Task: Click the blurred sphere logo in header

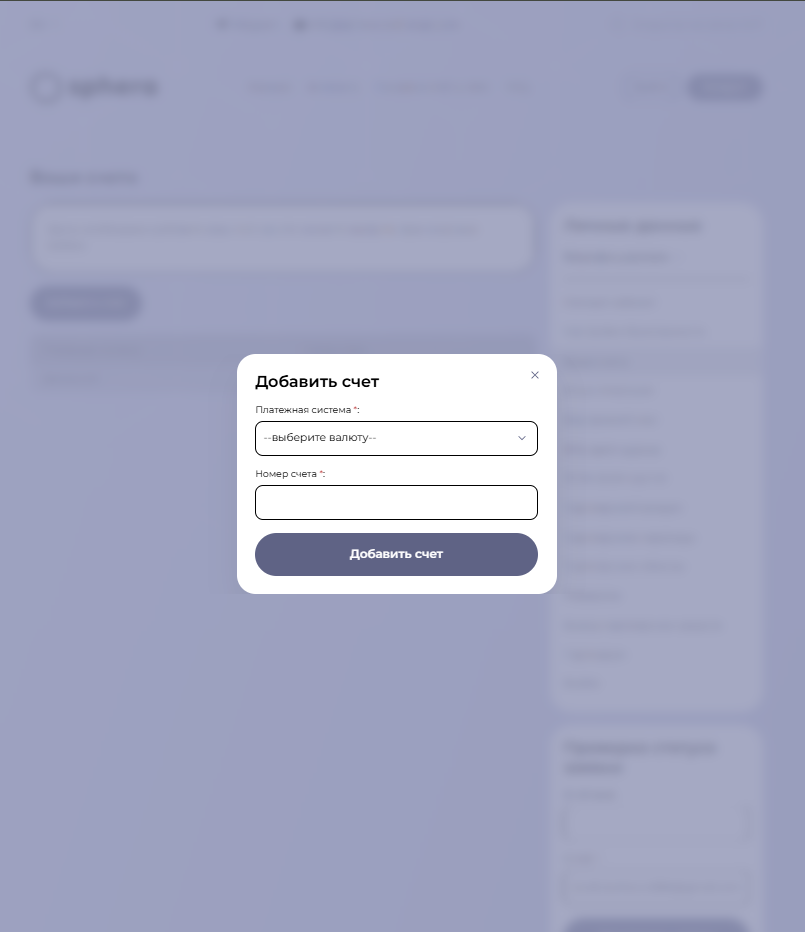Action: [93, 87]
